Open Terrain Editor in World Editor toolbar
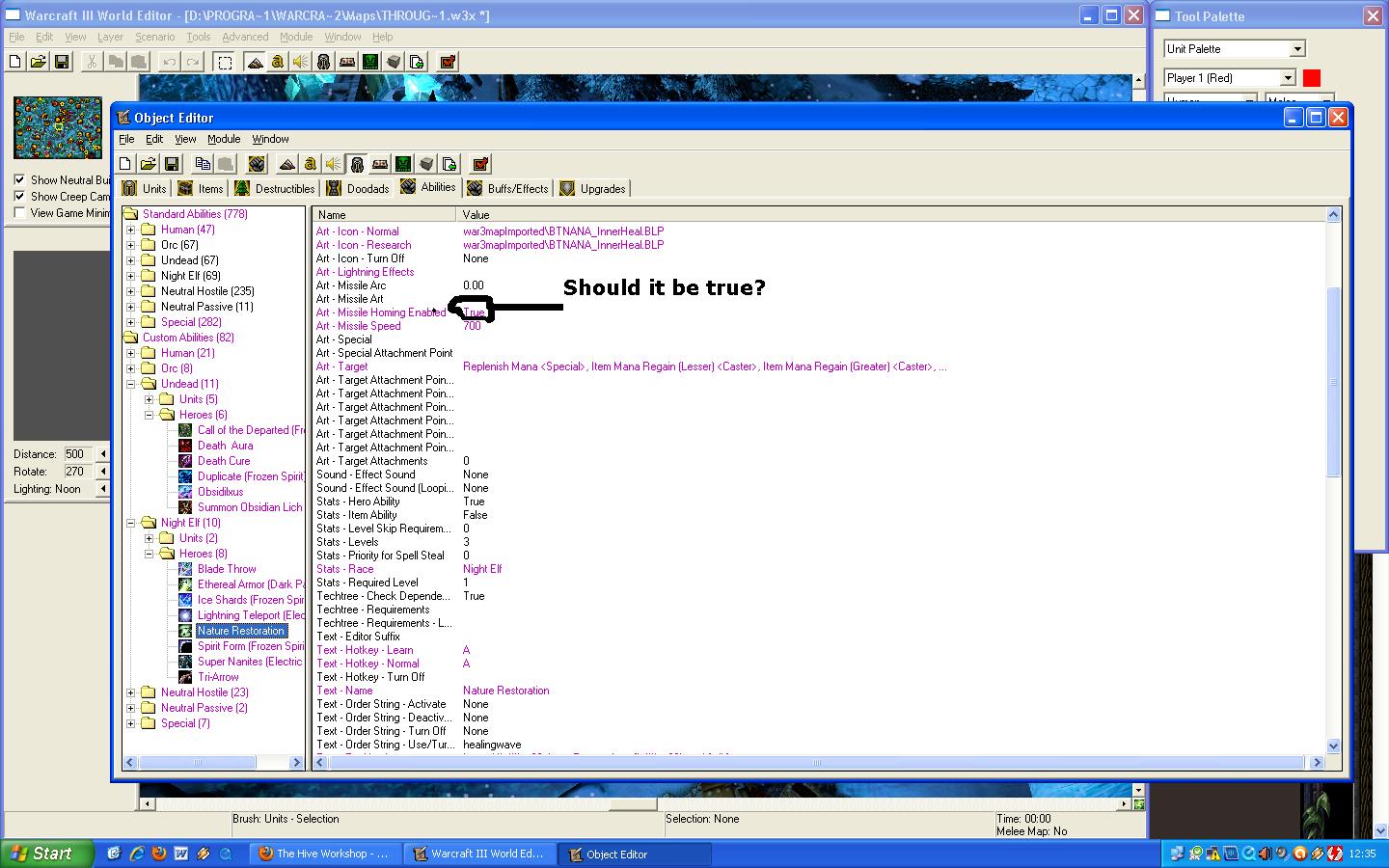This screenshot has width=1389, height=868. coord(255,63)
